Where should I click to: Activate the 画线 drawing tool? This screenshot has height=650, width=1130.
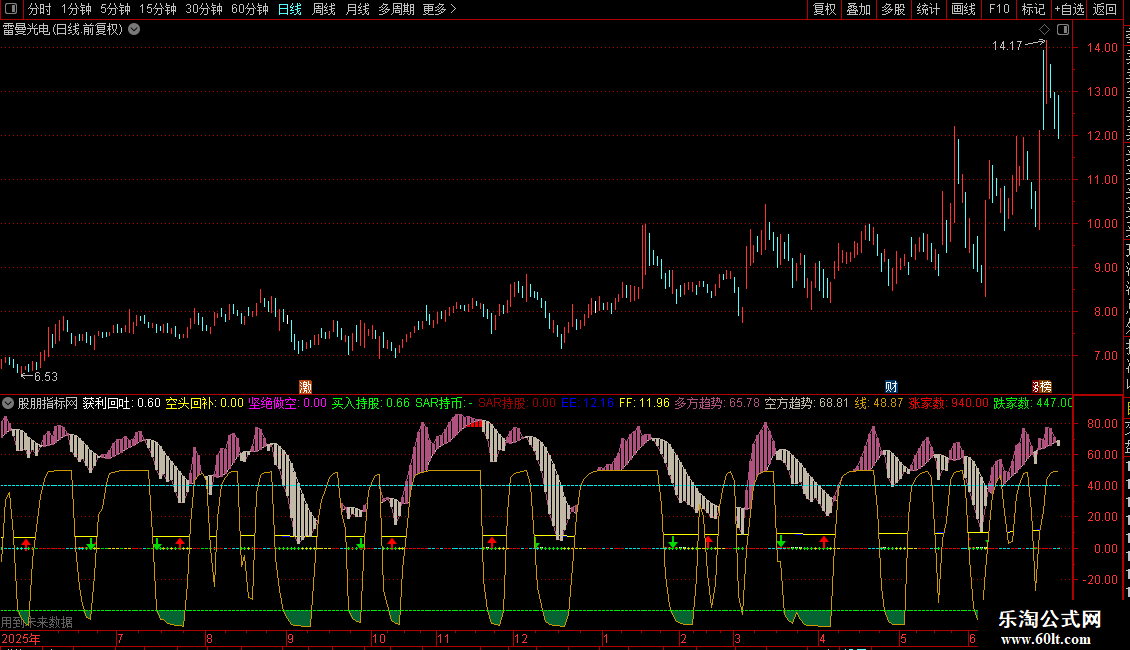(x=964, y=9)
